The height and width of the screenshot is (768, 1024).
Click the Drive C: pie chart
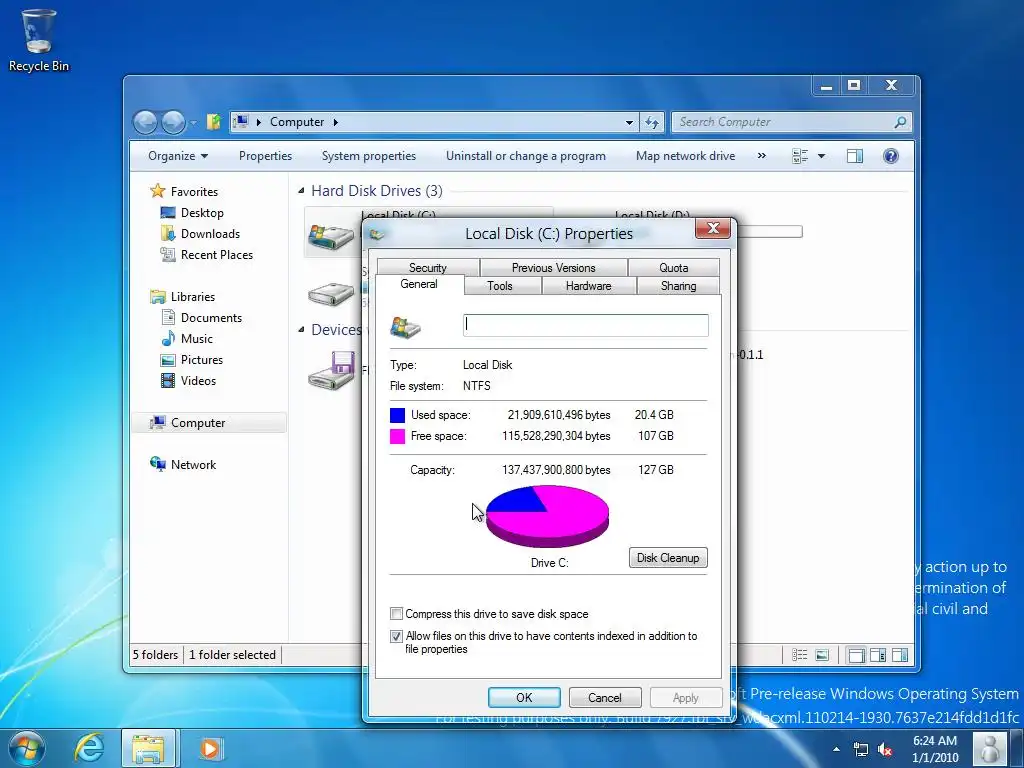click(547, 517)
